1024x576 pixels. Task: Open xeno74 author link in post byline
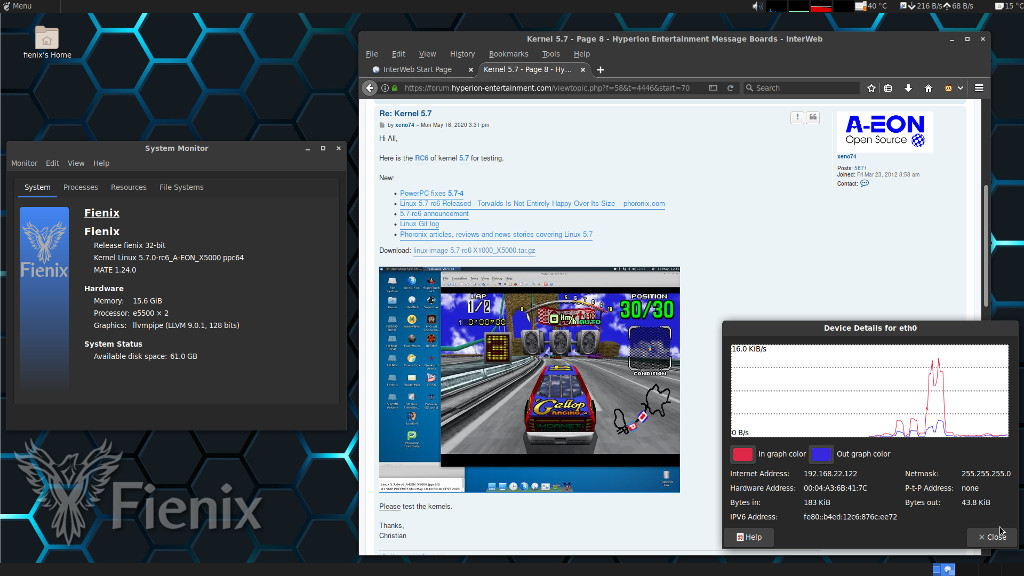tap(405, 125)
